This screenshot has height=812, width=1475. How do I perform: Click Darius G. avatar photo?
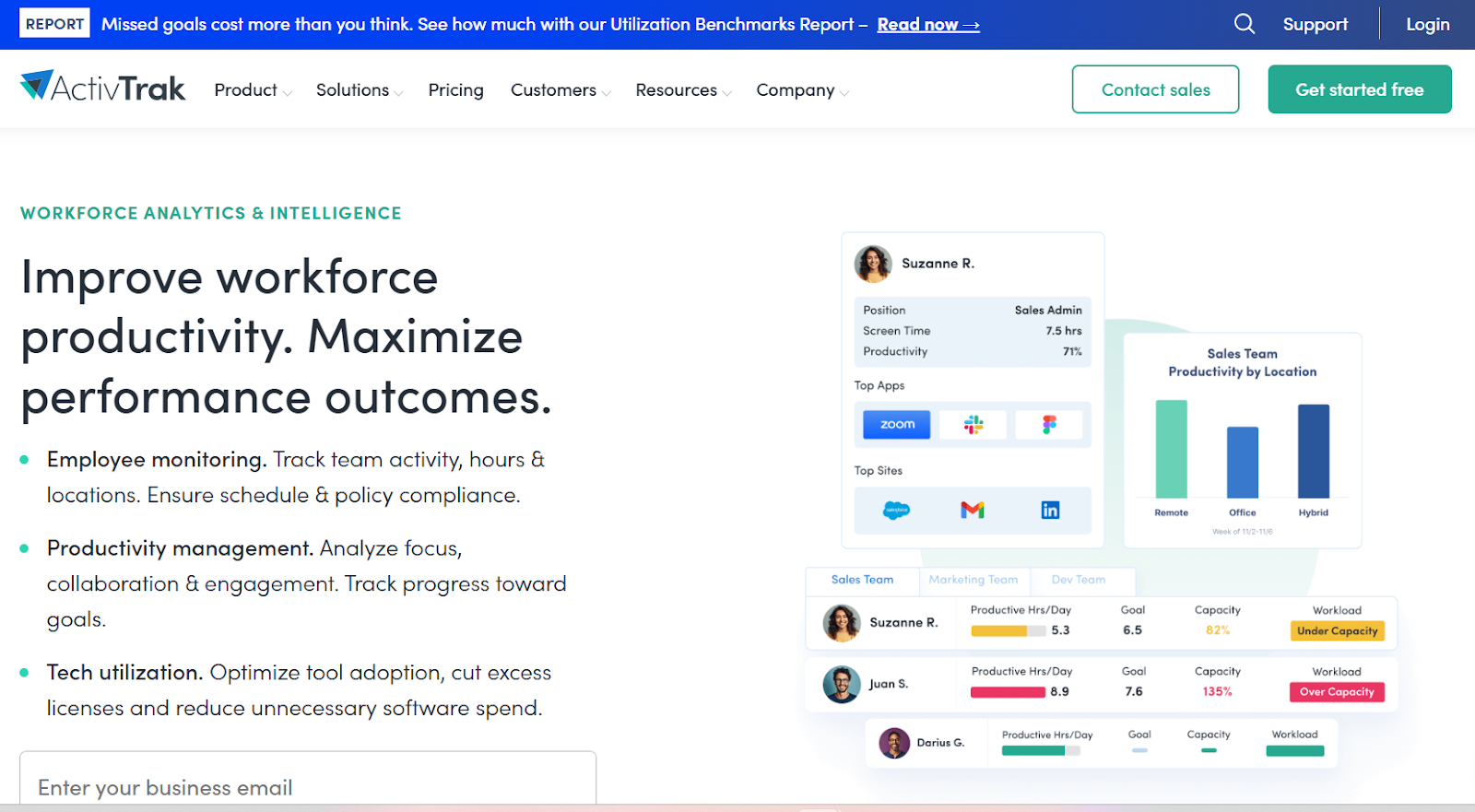tap(894, 743)
